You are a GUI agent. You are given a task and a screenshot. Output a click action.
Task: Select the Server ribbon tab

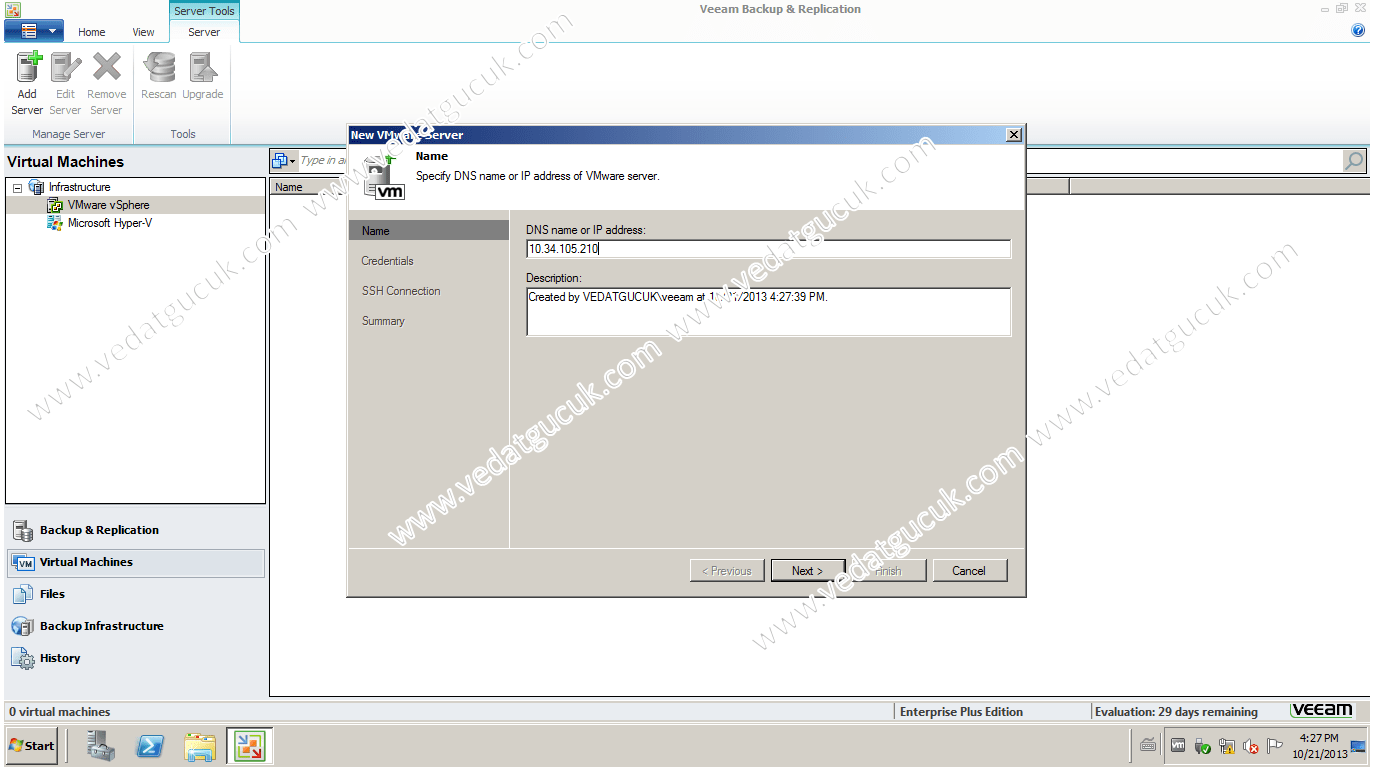click(x=204, y=32)
